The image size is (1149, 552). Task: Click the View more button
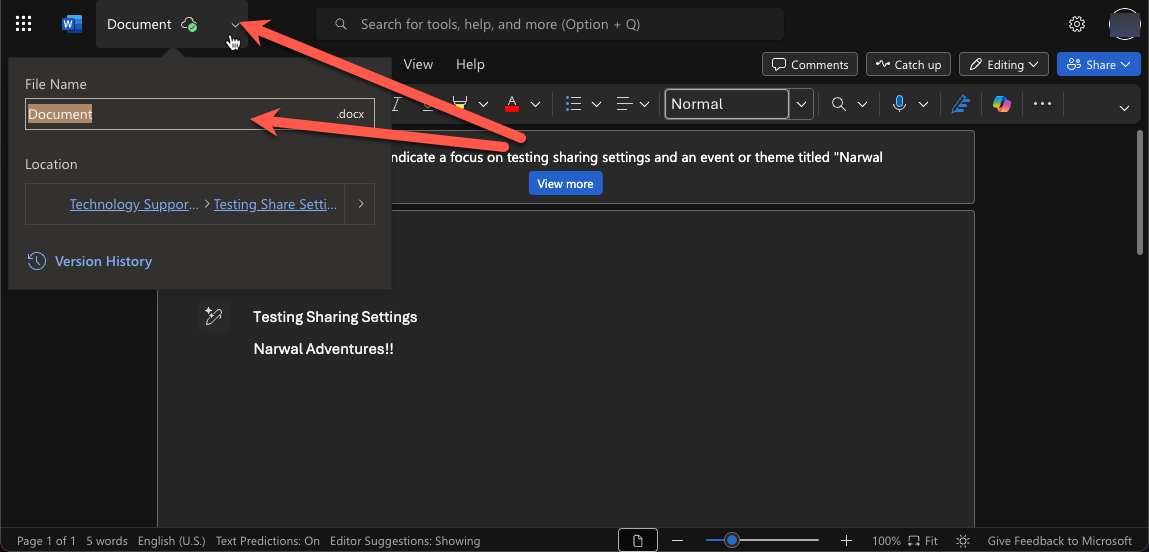[565, 184]
